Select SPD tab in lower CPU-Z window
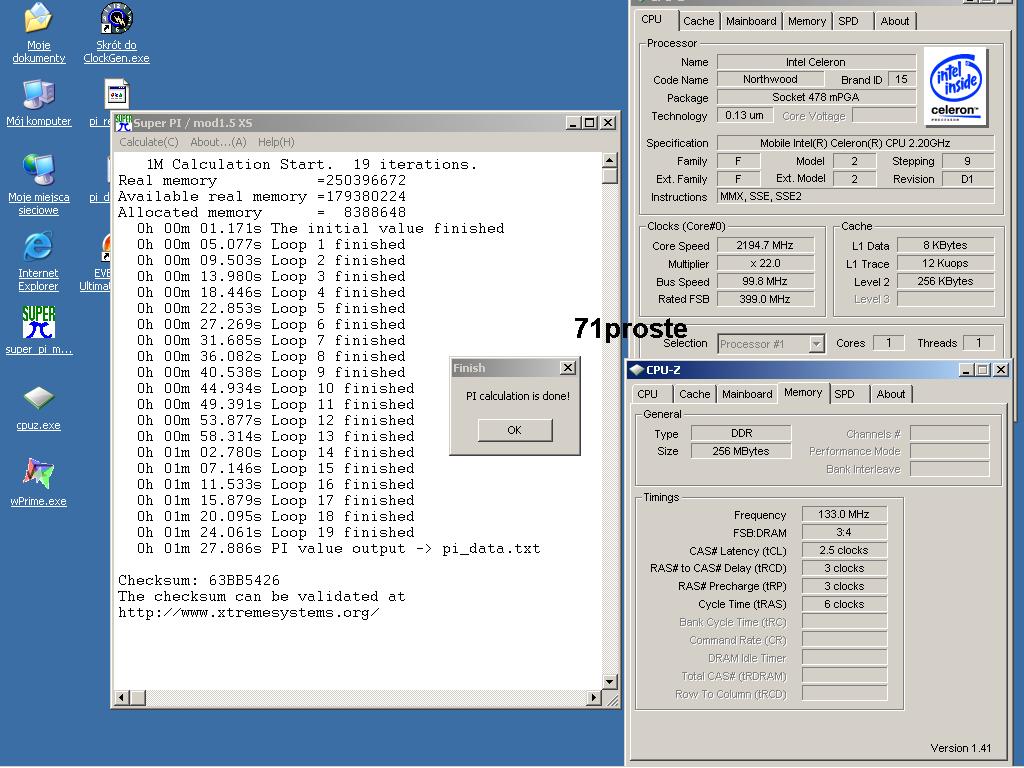Viewport: 1024px width, 768px height. pyautogui.click(x=844, y=394)
